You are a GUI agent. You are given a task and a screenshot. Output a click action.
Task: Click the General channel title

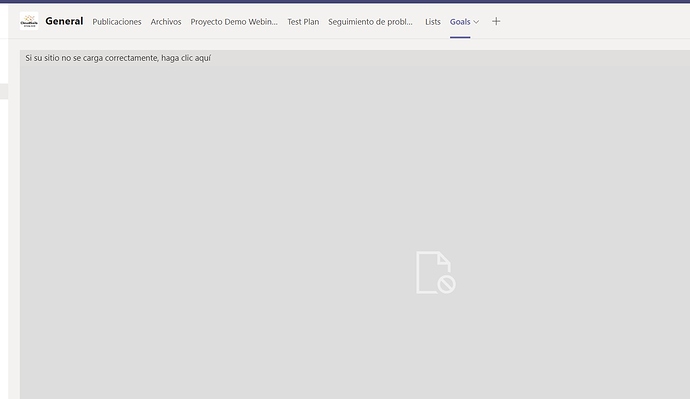64,21
